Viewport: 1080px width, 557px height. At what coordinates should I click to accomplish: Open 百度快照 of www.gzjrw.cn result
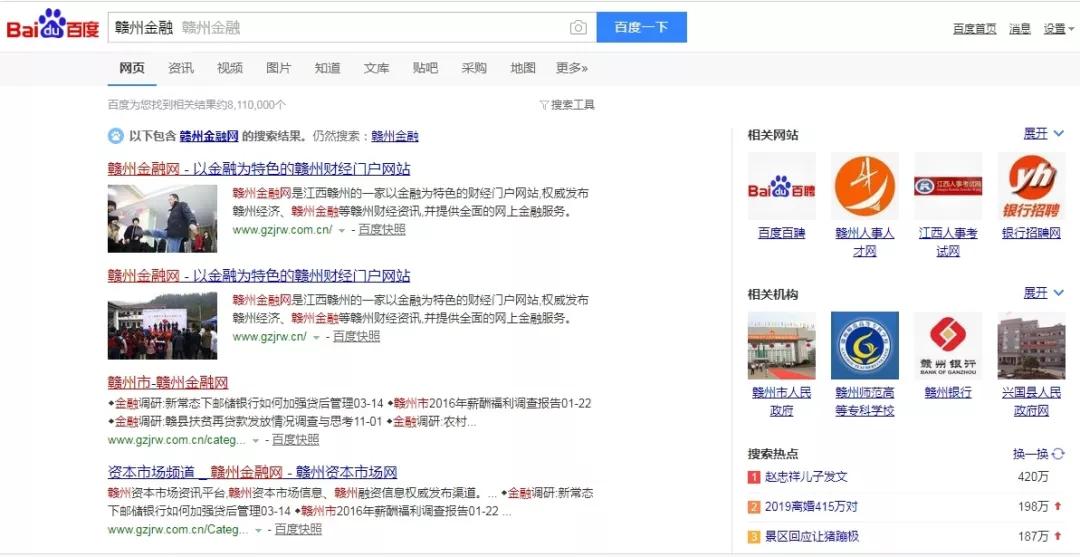pyautogui.click(x=356, y=336)
